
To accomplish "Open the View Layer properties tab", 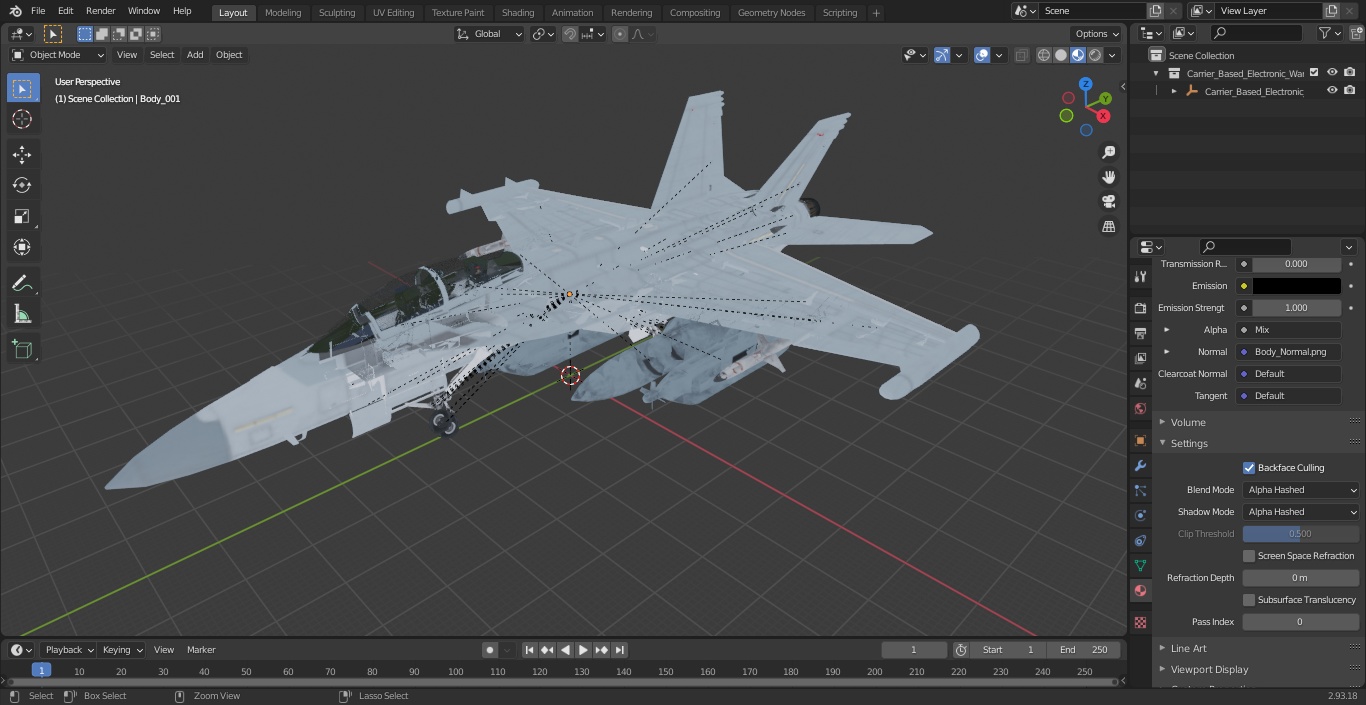I will (x=1140, y=358).
